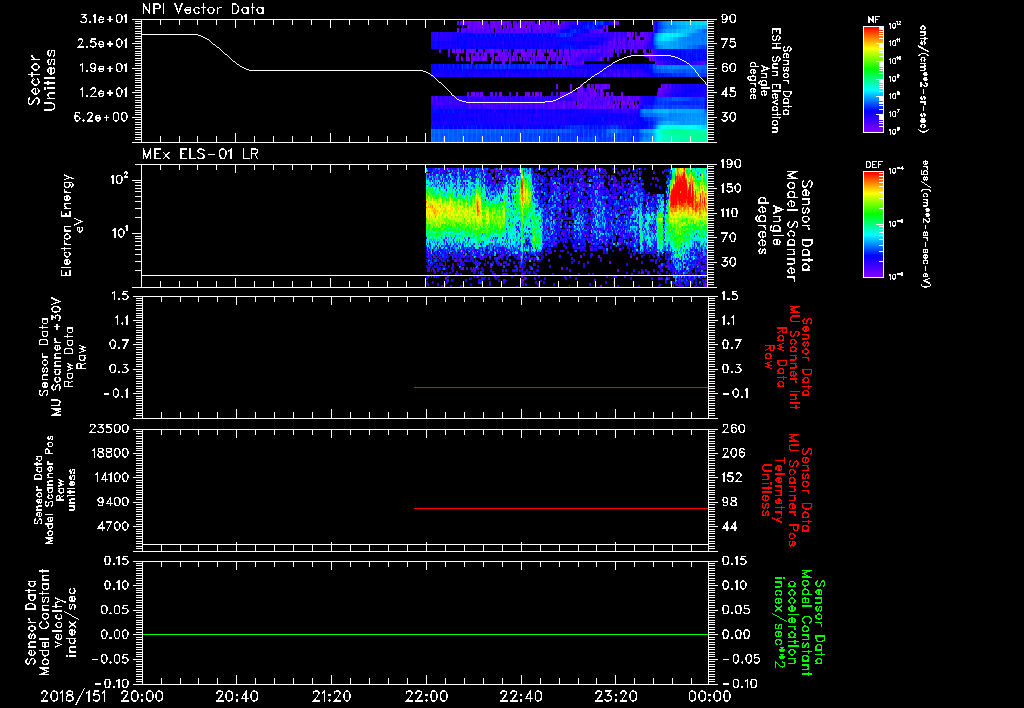1024x708 pixels.
Task: Click the 4700 scanner position tick label
Action: pos(113,526)
